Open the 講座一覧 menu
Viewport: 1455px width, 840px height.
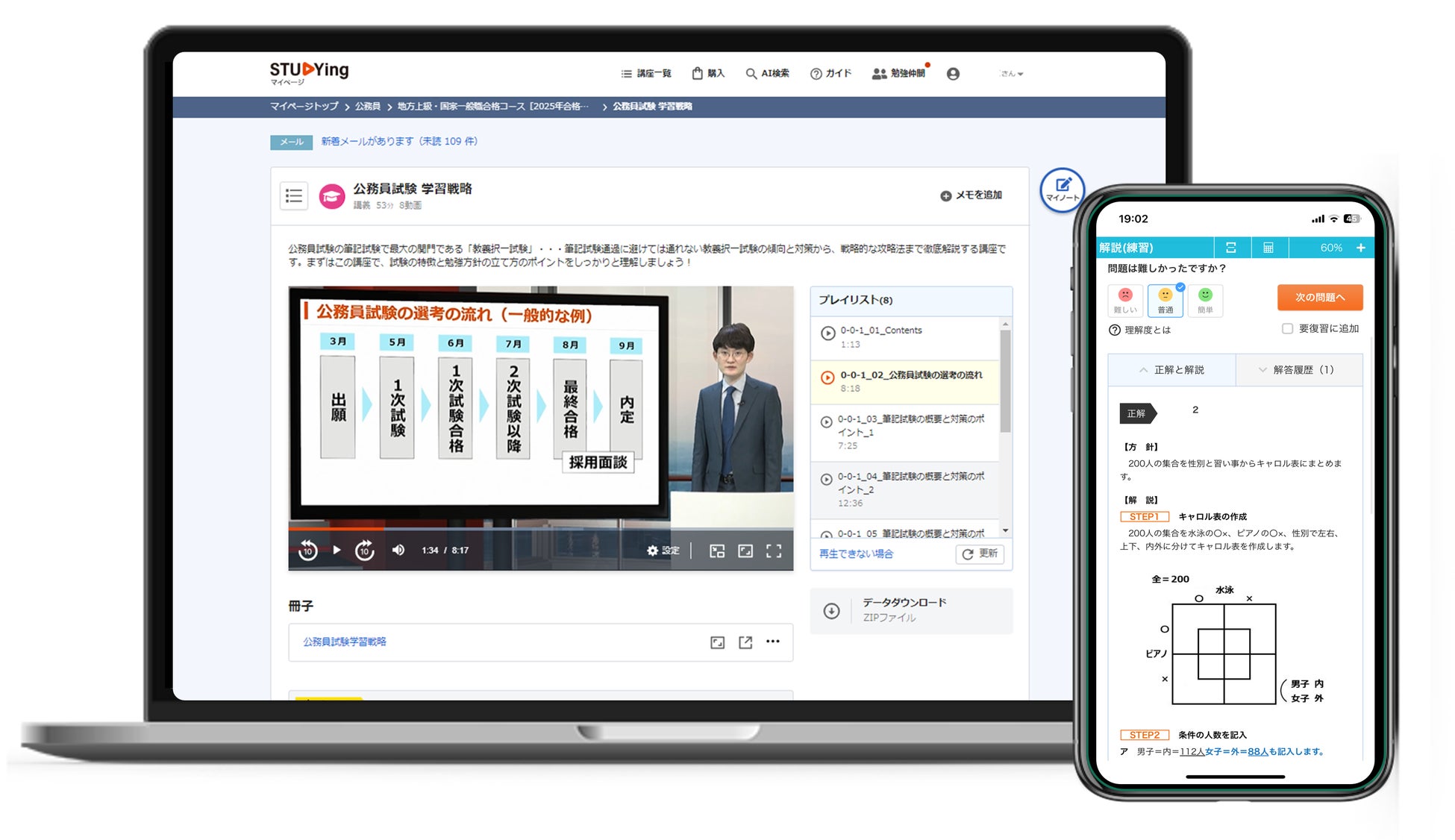click(x=646, y=74)
